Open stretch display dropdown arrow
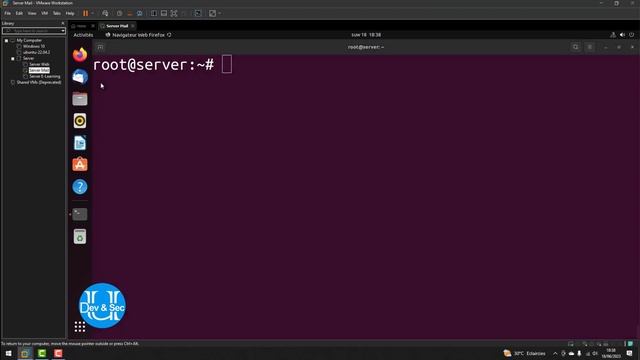The image size is (640, 360). pyautogui.click(x=220, y=13)
